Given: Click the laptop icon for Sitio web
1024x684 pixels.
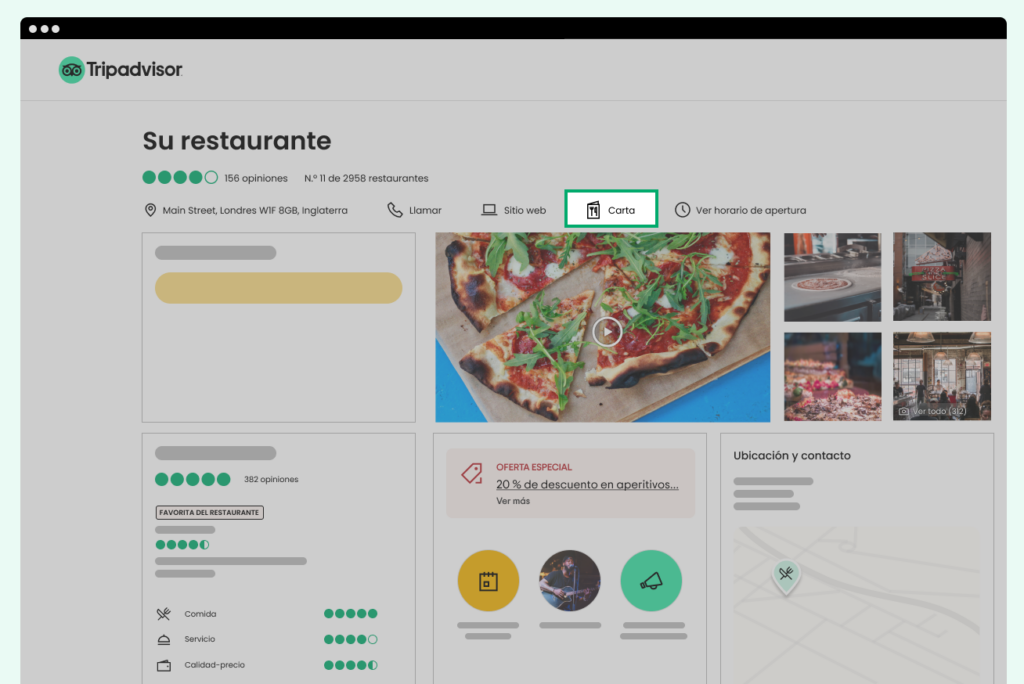Looking at the screenshot, I should tap(489, 210).
